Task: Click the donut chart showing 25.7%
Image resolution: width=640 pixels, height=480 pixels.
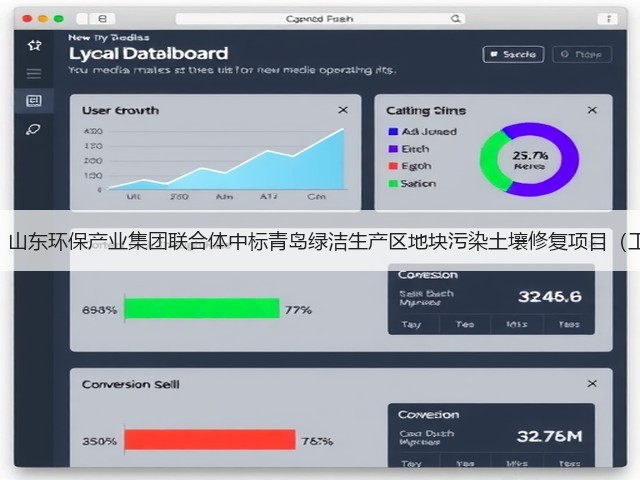Action: (529, 160)
